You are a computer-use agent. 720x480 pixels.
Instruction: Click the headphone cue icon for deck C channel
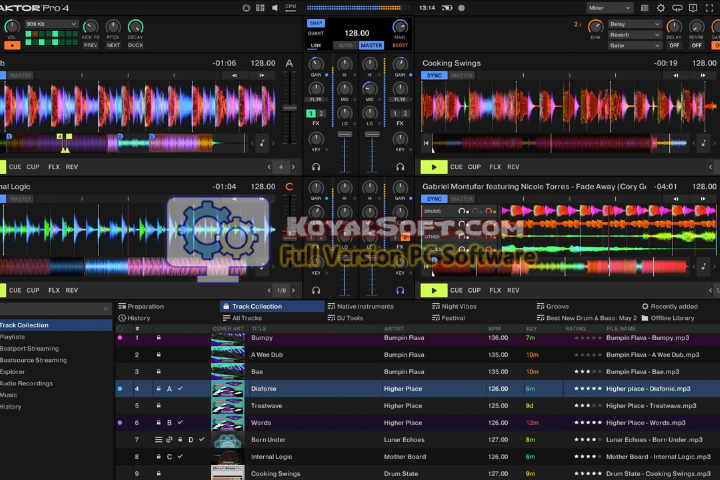pyautogui.click(x=316, y=290)
